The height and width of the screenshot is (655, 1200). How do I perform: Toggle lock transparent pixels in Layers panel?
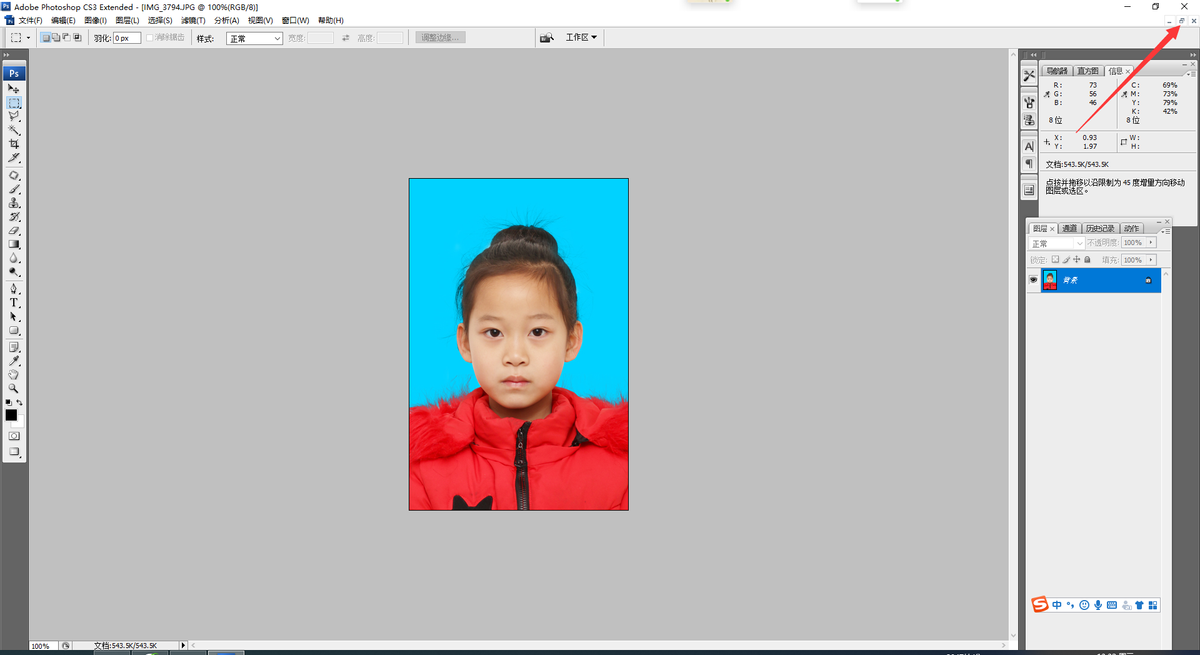1055,260
